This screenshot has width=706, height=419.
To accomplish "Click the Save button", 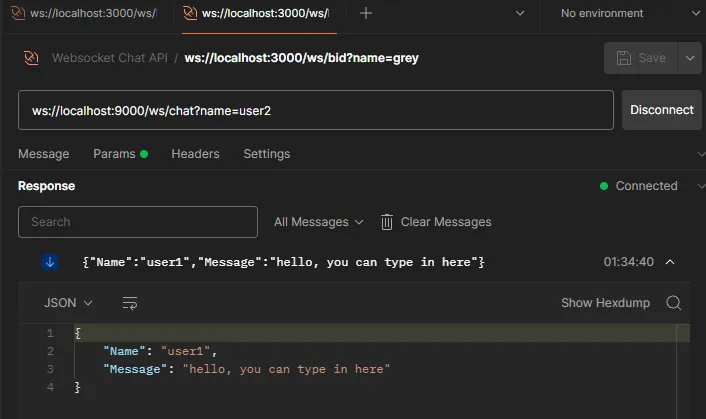I will 640,58.
